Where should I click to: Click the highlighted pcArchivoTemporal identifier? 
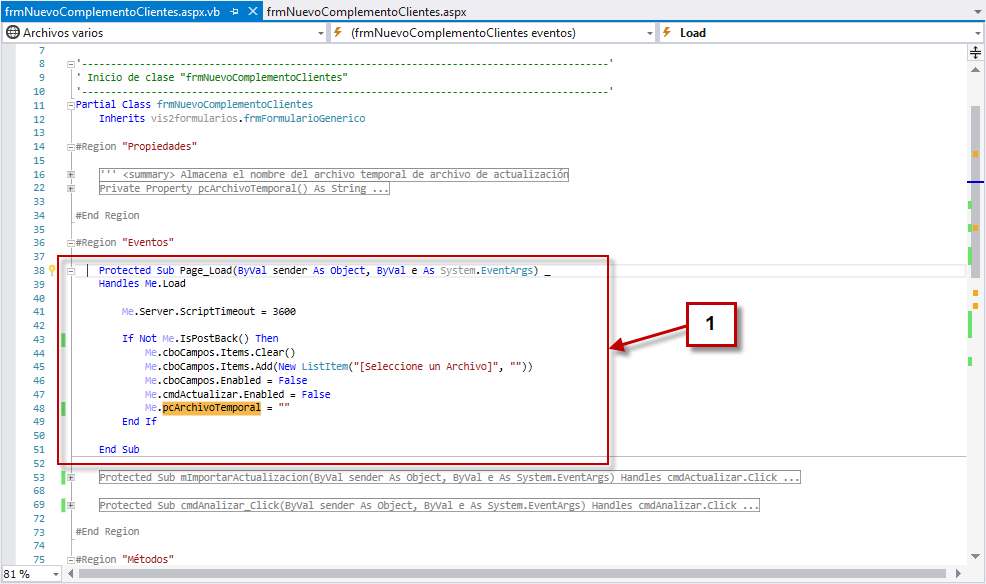pos(210,408)
